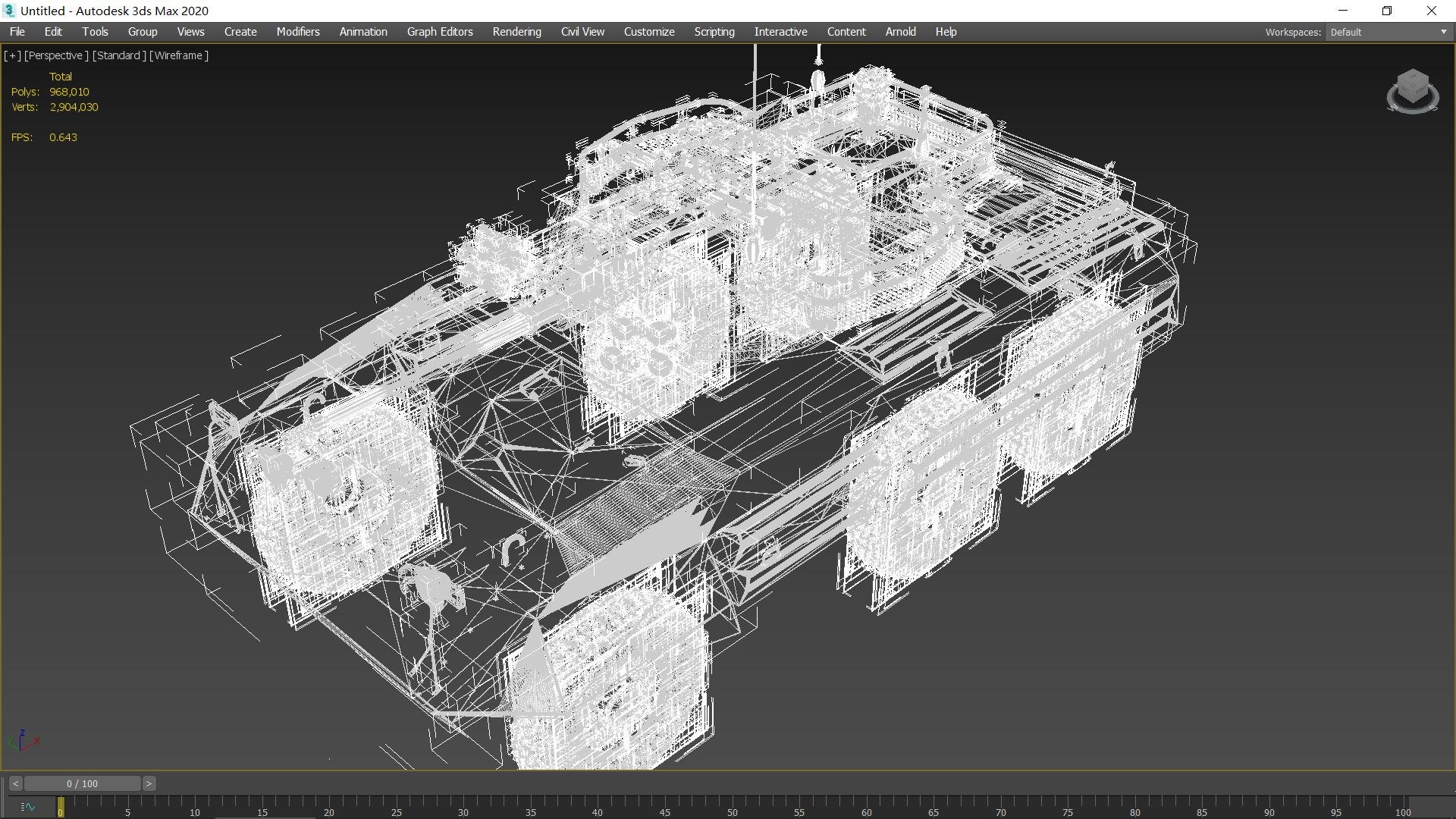
Task: Open the Interactive menu
Action: (x=780, y=32)
